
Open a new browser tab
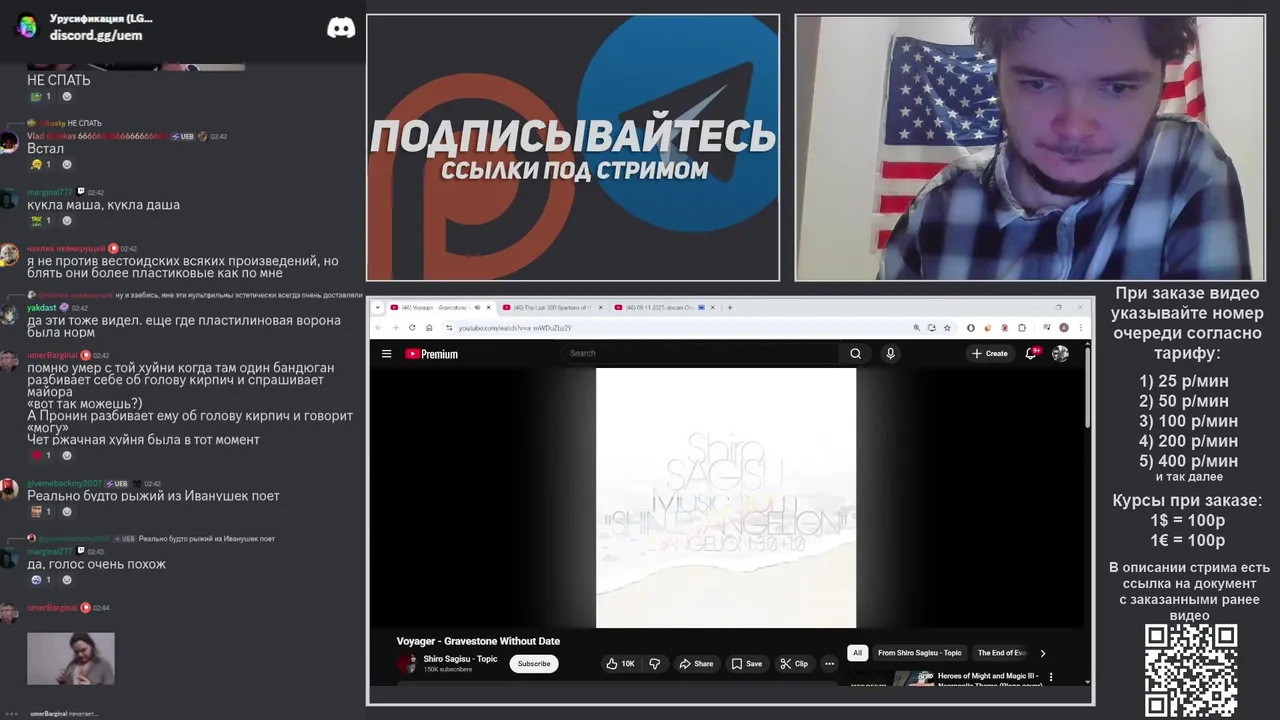(729, 307)
